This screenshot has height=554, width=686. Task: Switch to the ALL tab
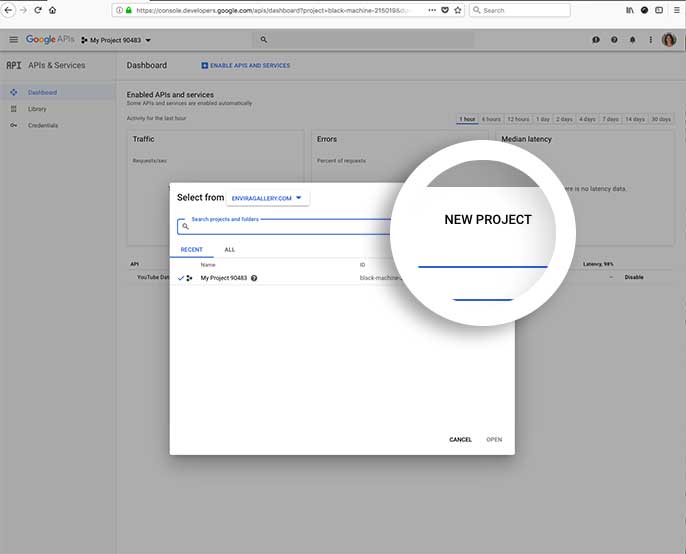pos(229,249)
